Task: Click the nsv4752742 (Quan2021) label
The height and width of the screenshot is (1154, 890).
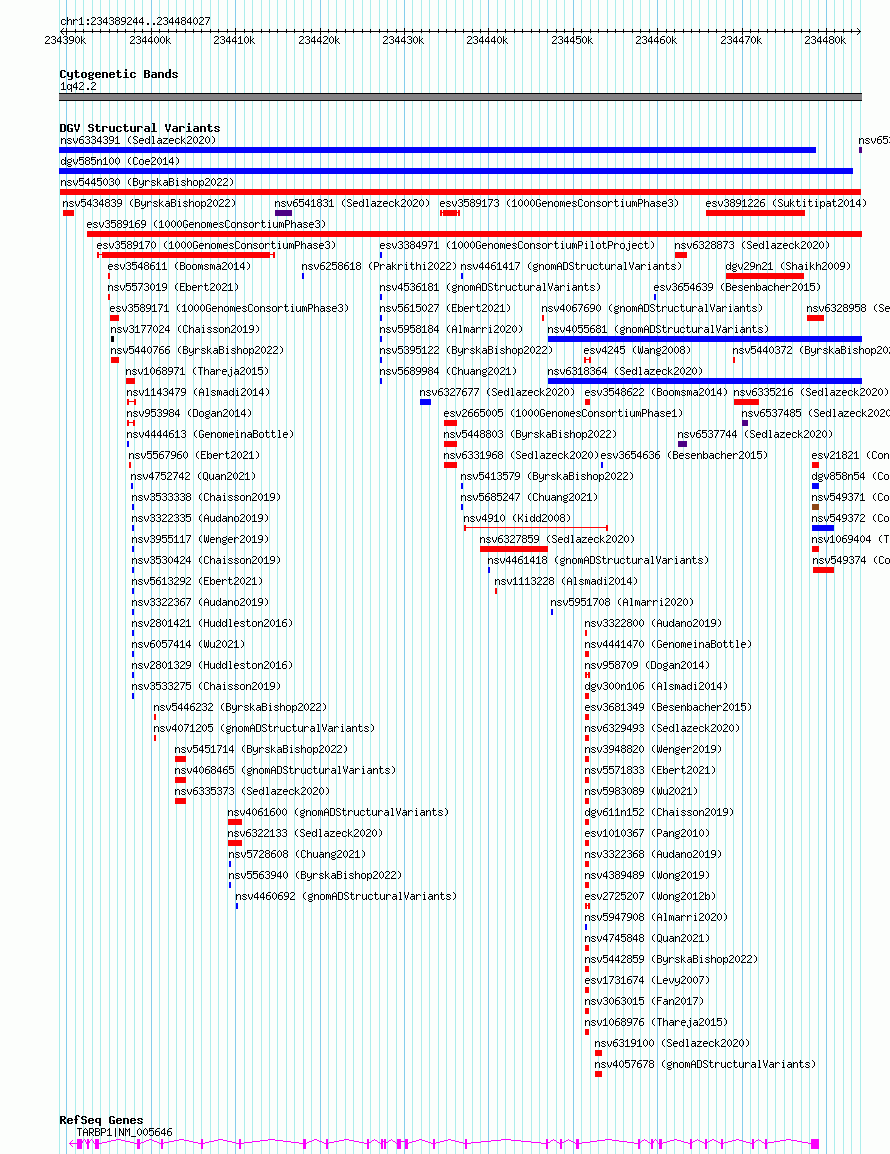Action: (194, 476)
